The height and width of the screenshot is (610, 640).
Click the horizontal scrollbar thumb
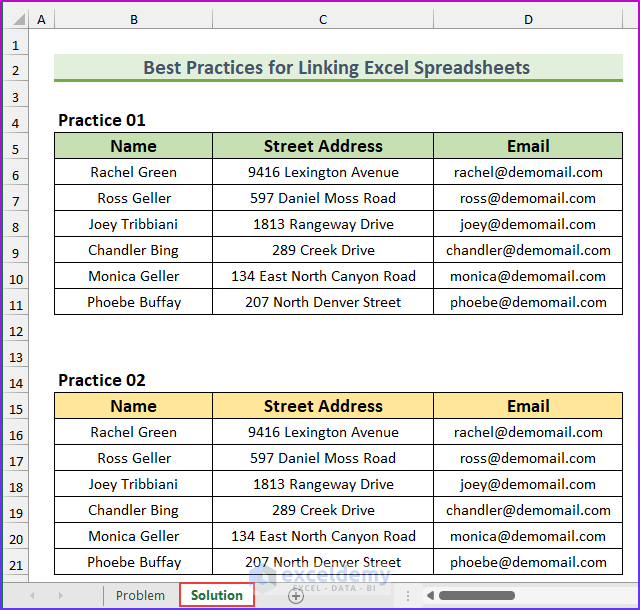477,596
